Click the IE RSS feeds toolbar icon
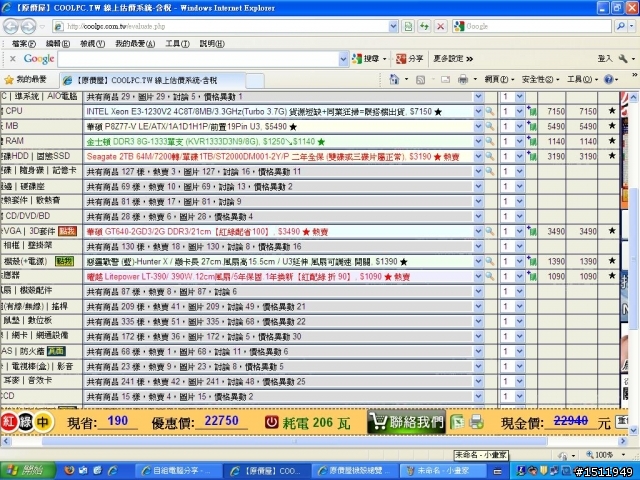The height and width of the screenshot is (480, 640). [x=420, y=80]
